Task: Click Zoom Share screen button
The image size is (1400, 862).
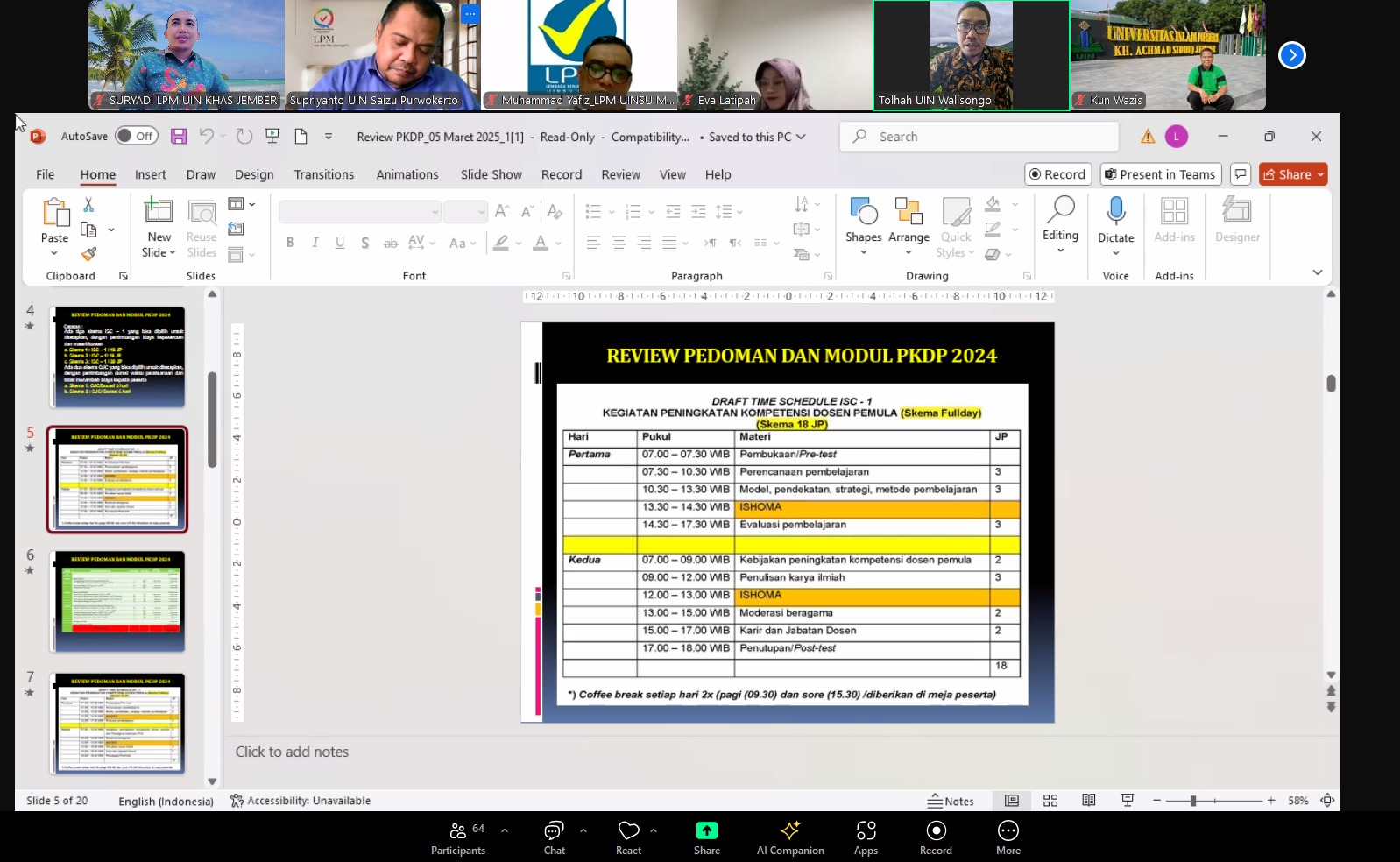Action: pyautogui.click(x=707, y=837)
